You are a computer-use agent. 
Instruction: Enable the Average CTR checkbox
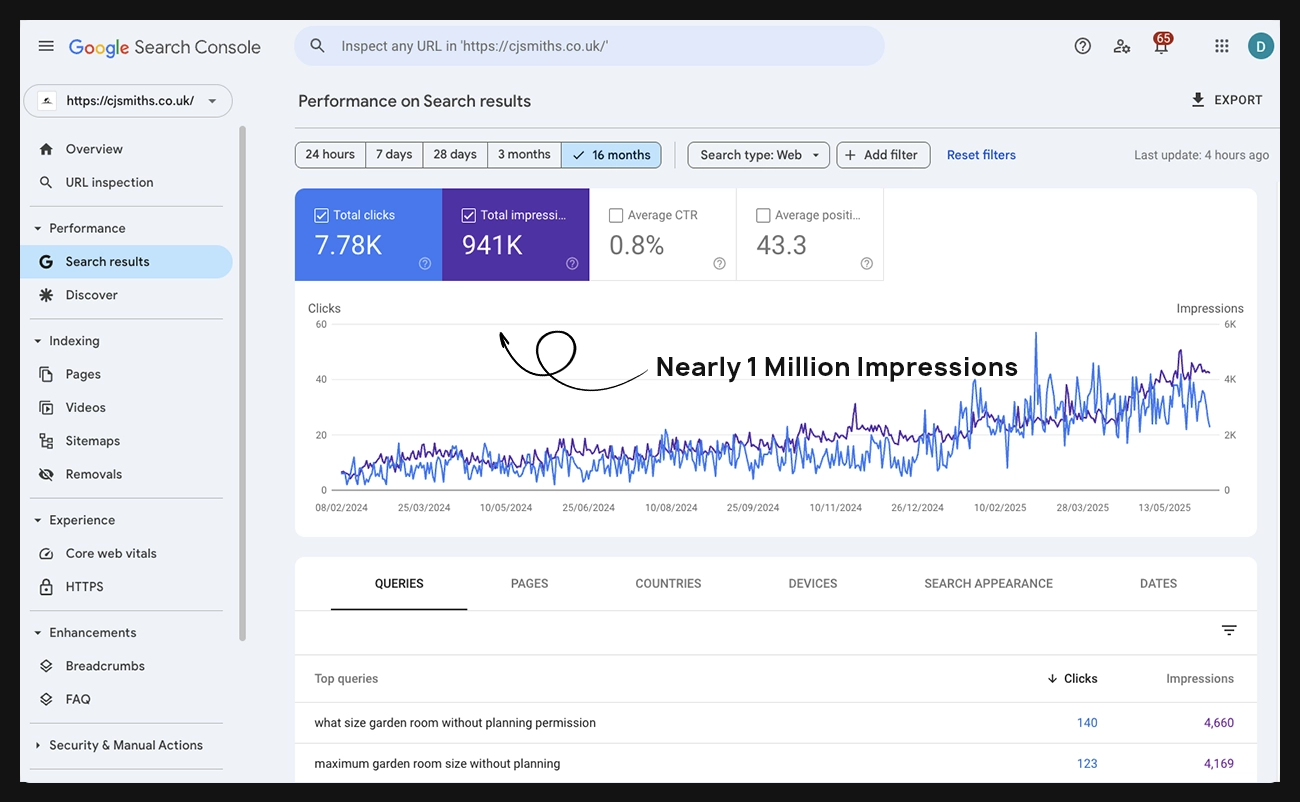616,215
